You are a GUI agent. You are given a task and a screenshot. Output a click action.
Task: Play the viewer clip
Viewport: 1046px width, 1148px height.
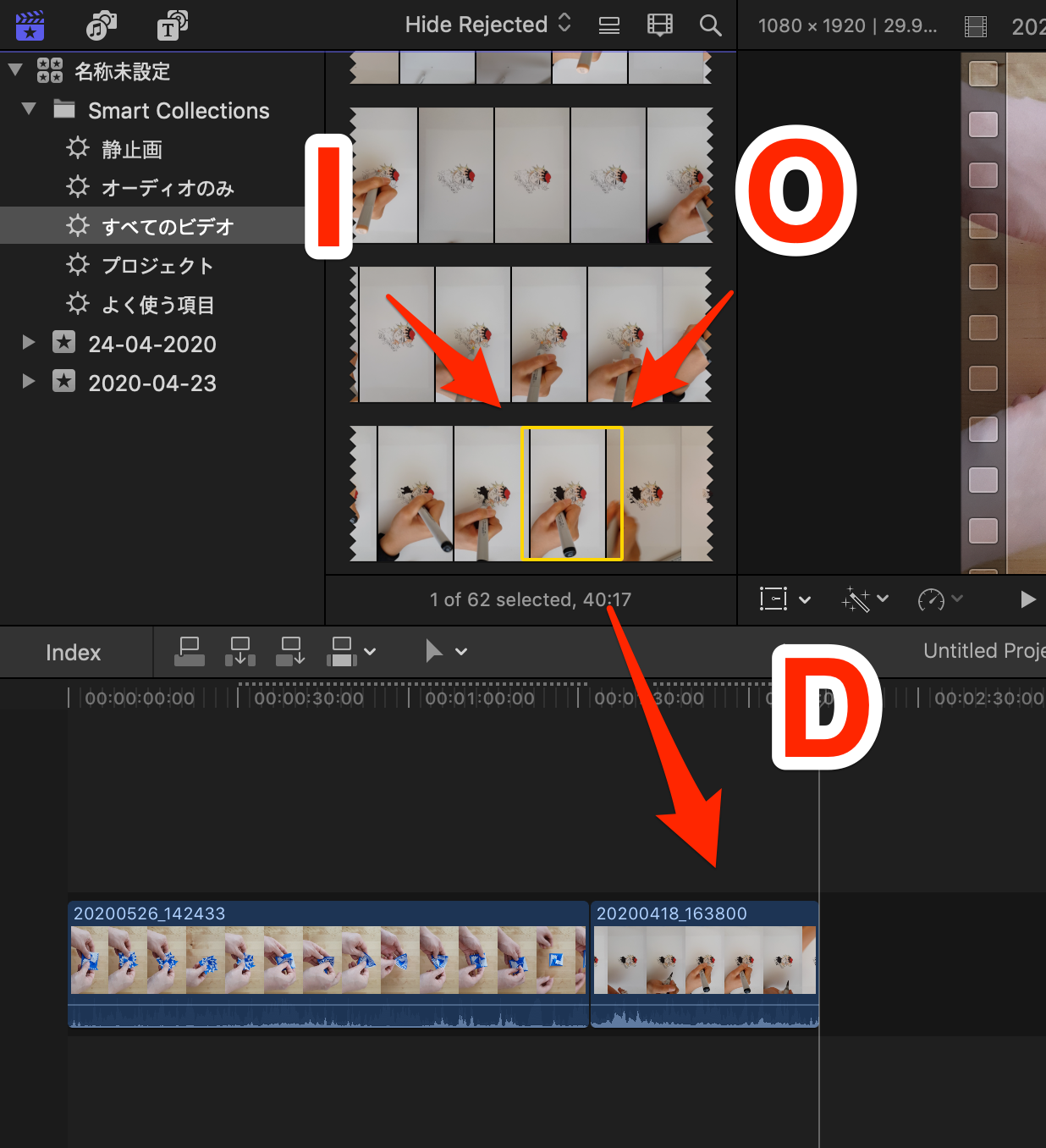1027,599
